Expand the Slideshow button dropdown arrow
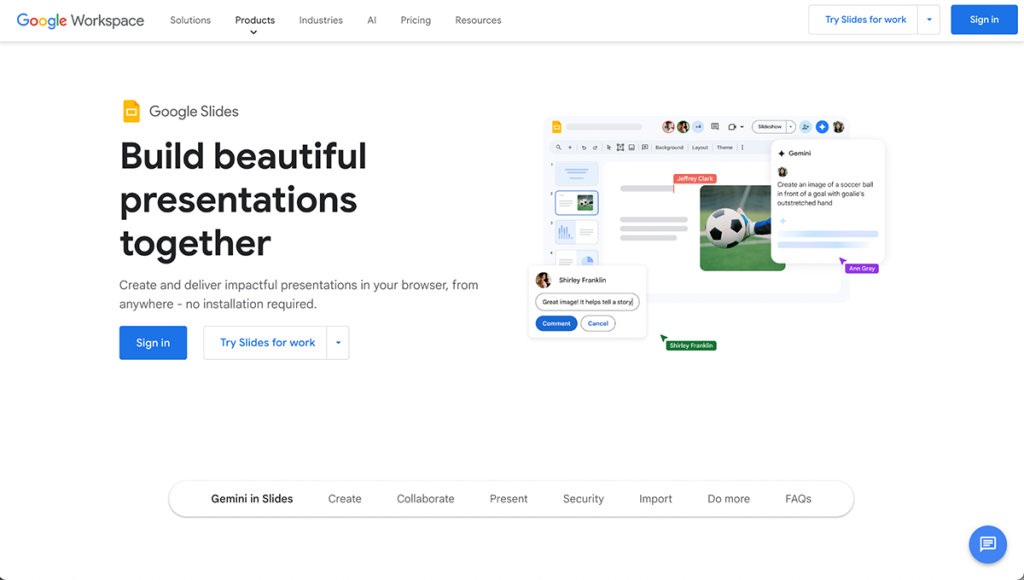Screen dimensions: 1024x580 pos(790,126)
